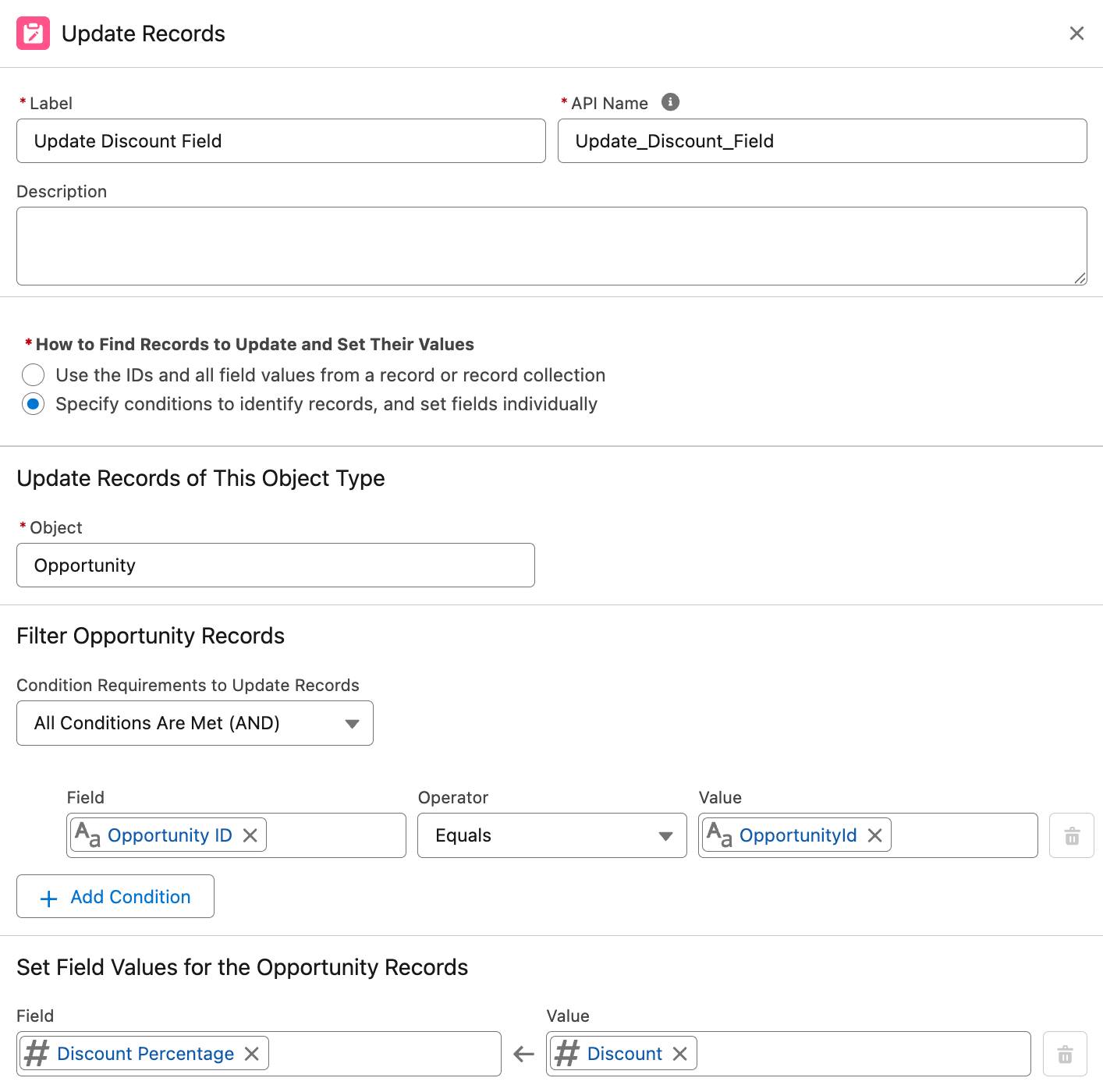Close the Update Records dialog
This screenshot has width=1103, height=1092.
pos(1076,34)
